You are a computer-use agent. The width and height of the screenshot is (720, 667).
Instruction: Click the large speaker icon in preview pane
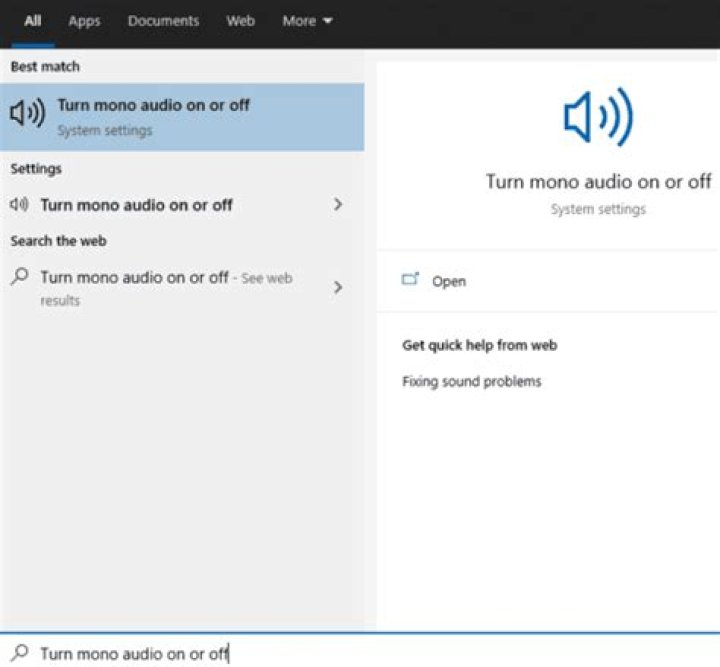click(x=597, y=119)
